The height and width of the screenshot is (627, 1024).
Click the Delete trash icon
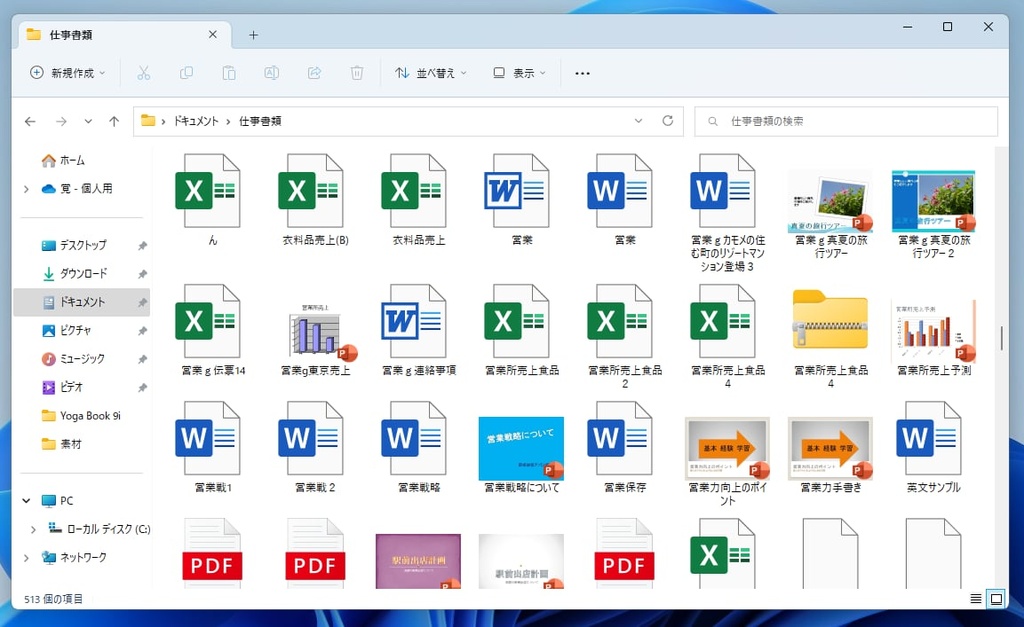click(x=357, y=73)
